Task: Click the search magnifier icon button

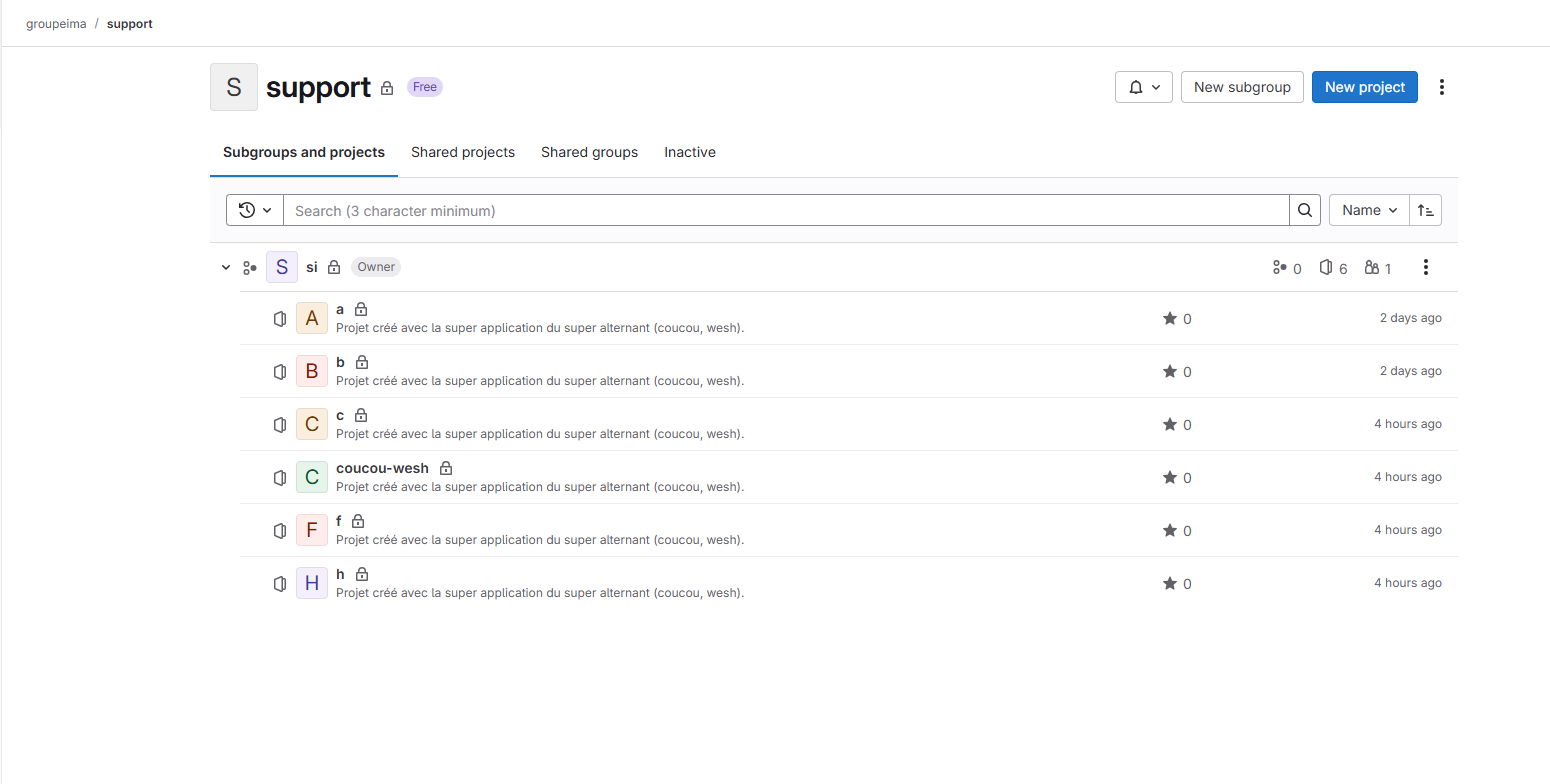Action: click(1304, 210)
